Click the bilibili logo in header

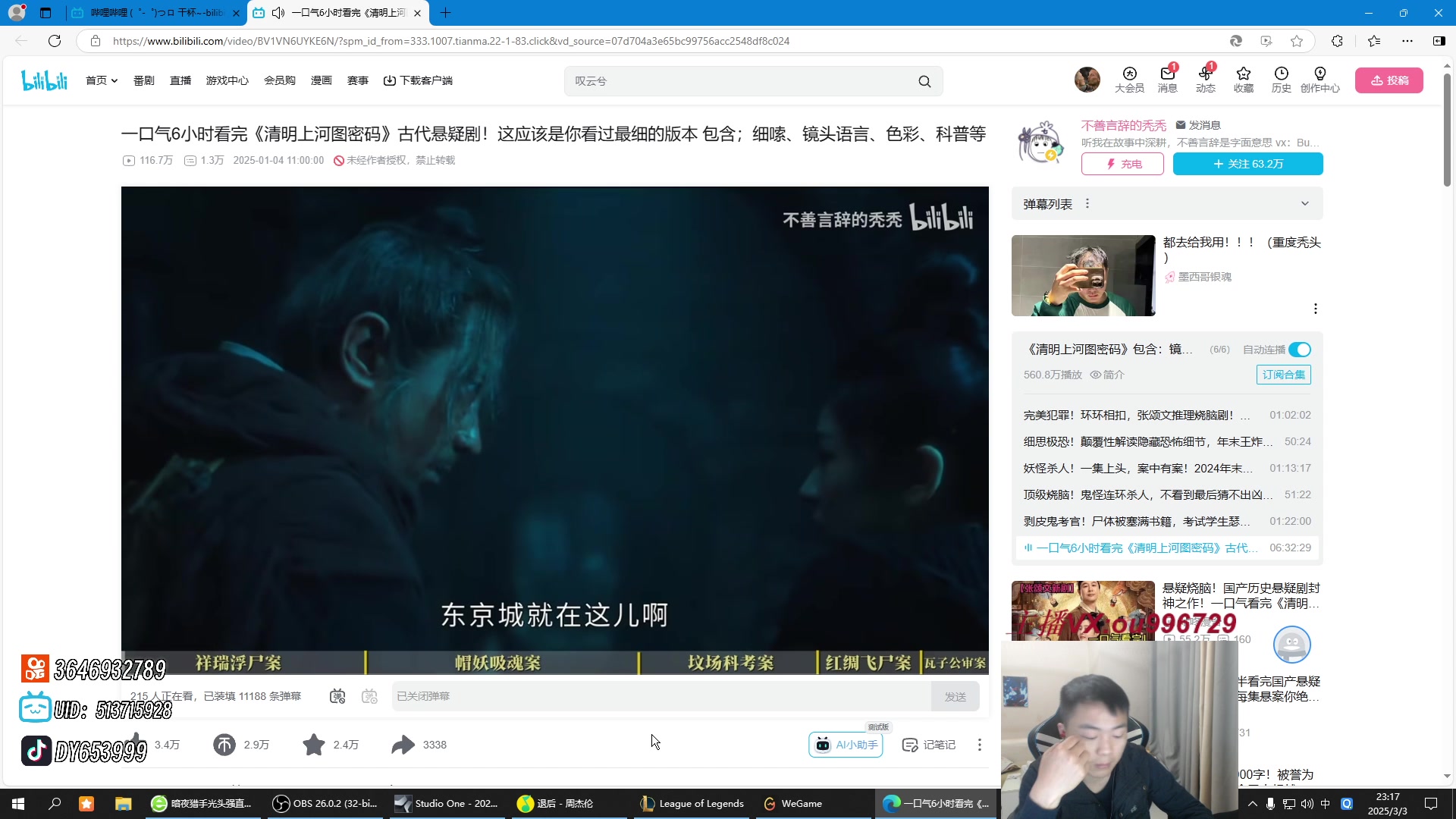[x=44, y=80]
